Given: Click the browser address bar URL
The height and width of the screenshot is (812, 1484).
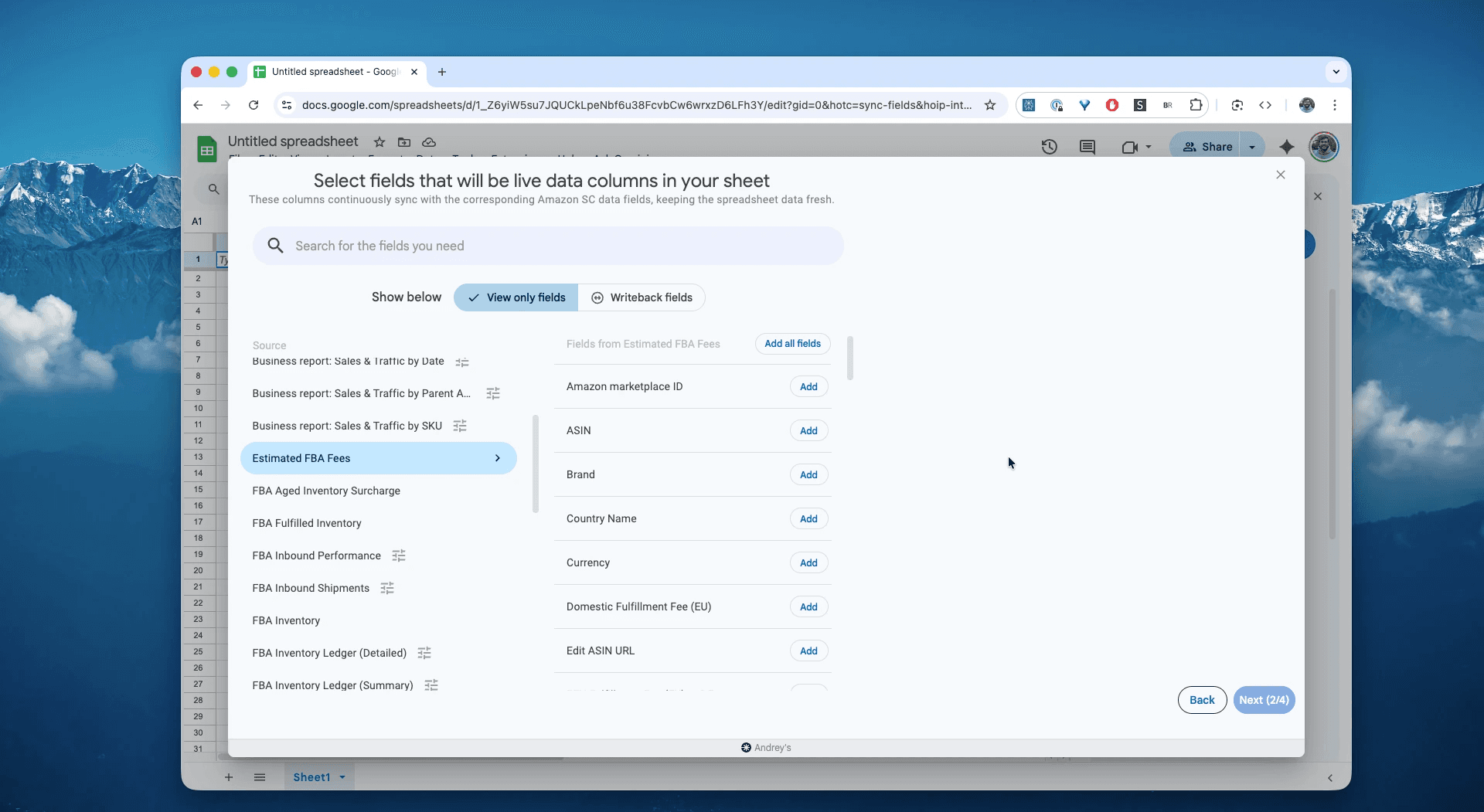Looking at the screenshot, I should point(637,105).
